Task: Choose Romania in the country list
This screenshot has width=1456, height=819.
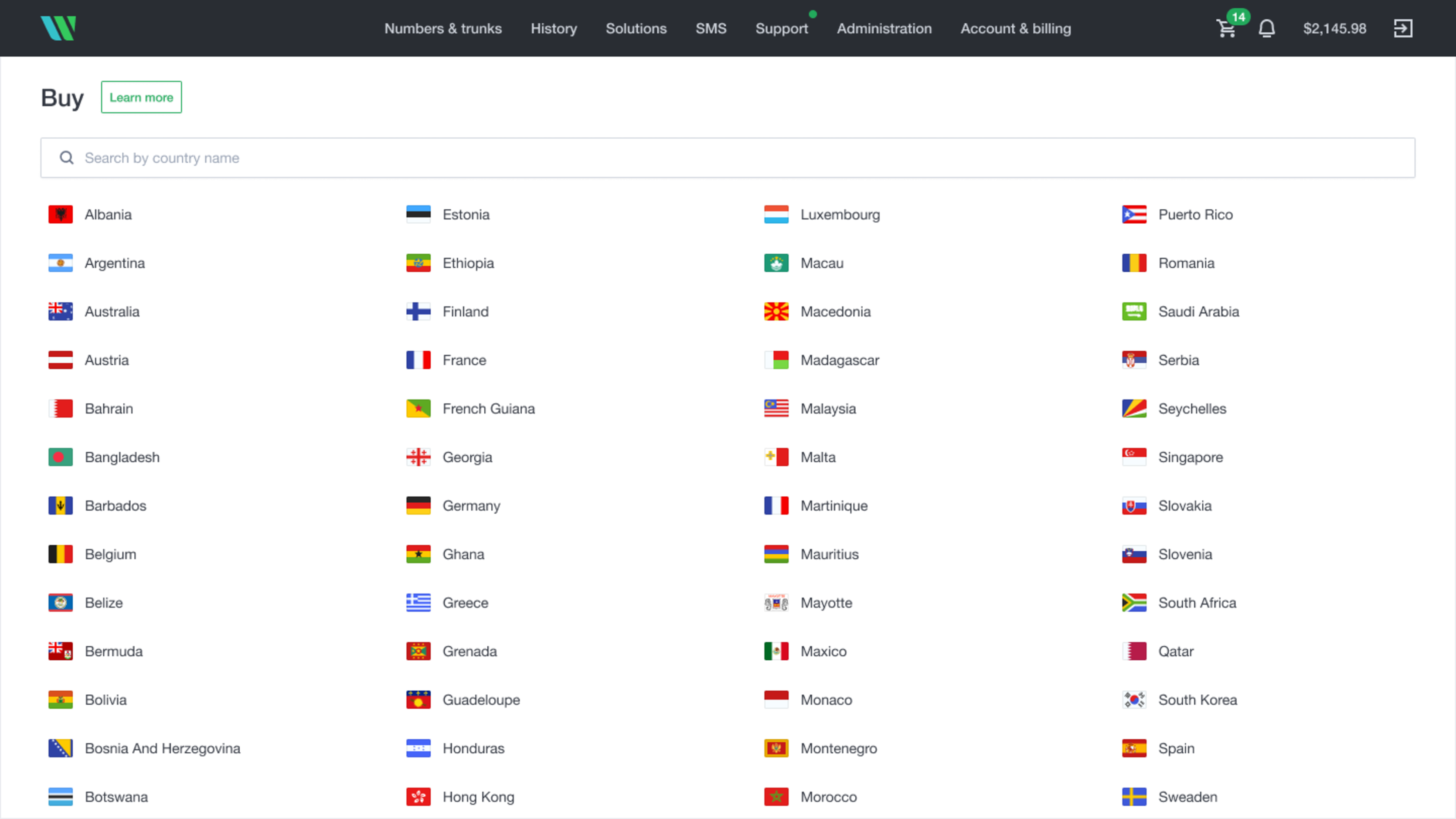Action: coord(1186,263)
